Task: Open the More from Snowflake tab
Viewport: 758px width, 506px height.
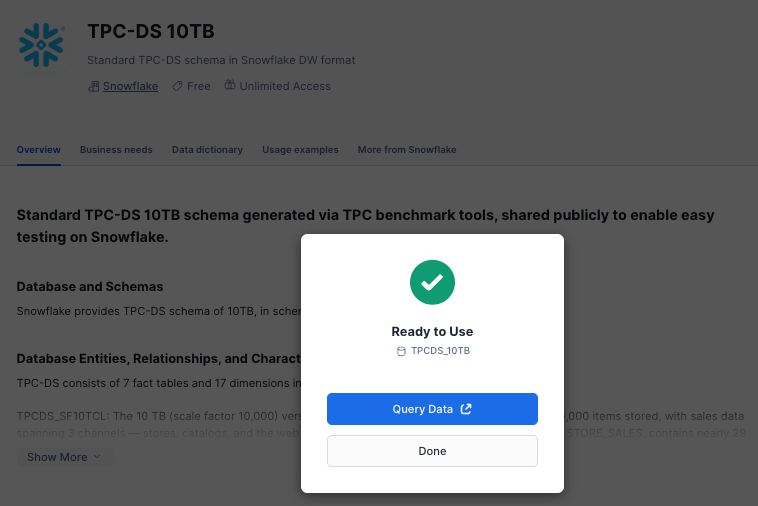Action: [407, 150]
